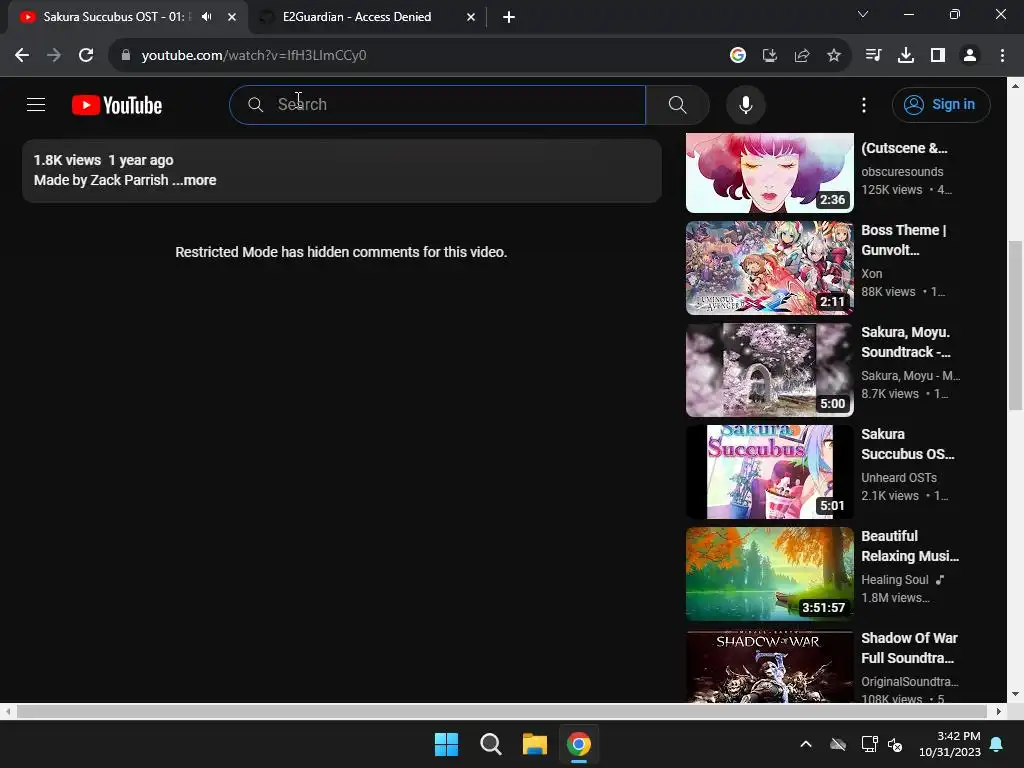Close the E2Guardian tab
Screen dimensions: 1024x768
coord(471,17)
